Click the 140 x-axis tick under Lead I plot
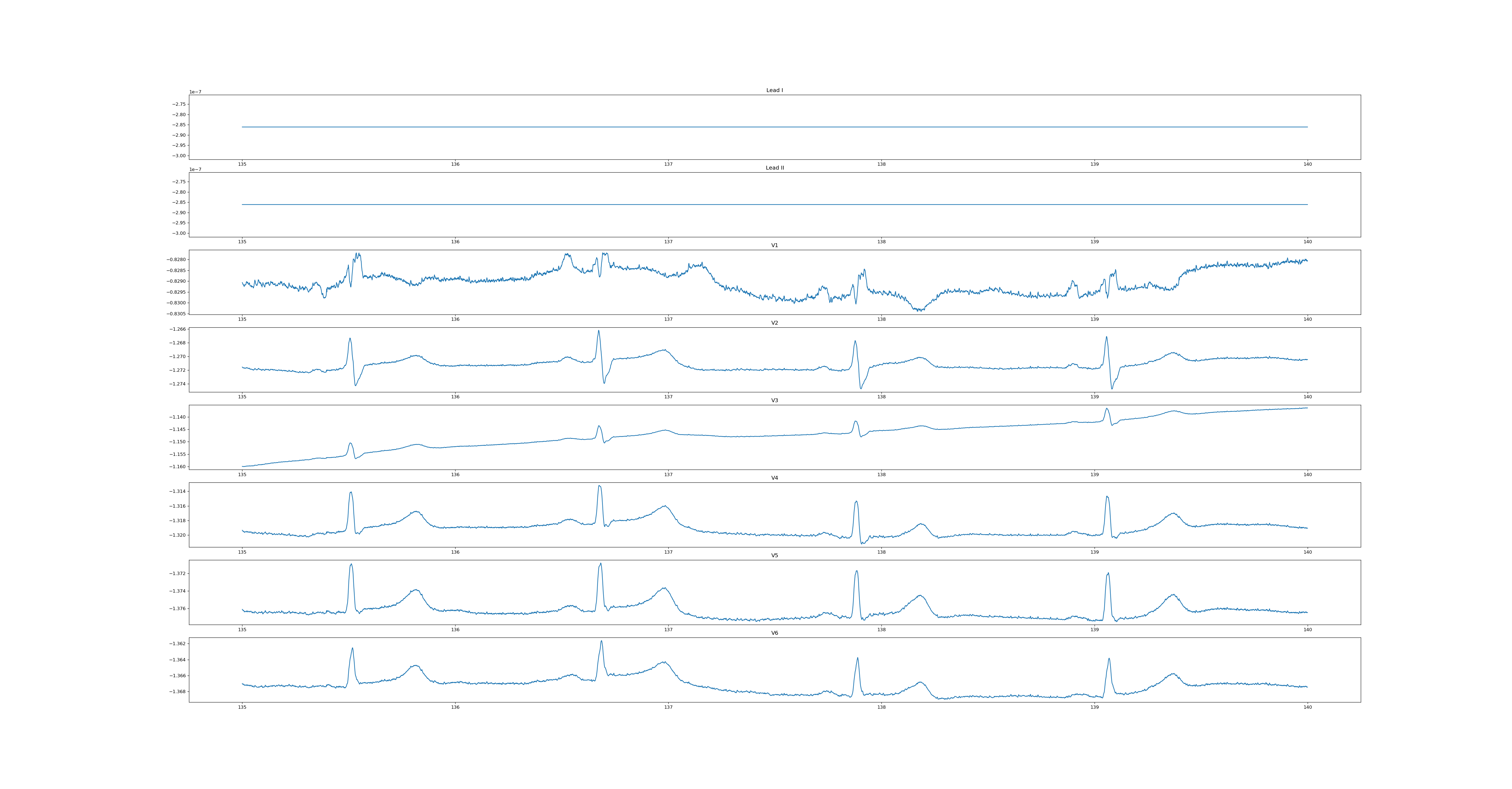The width and height of the screenshot is (1512, 789). 1307,164
